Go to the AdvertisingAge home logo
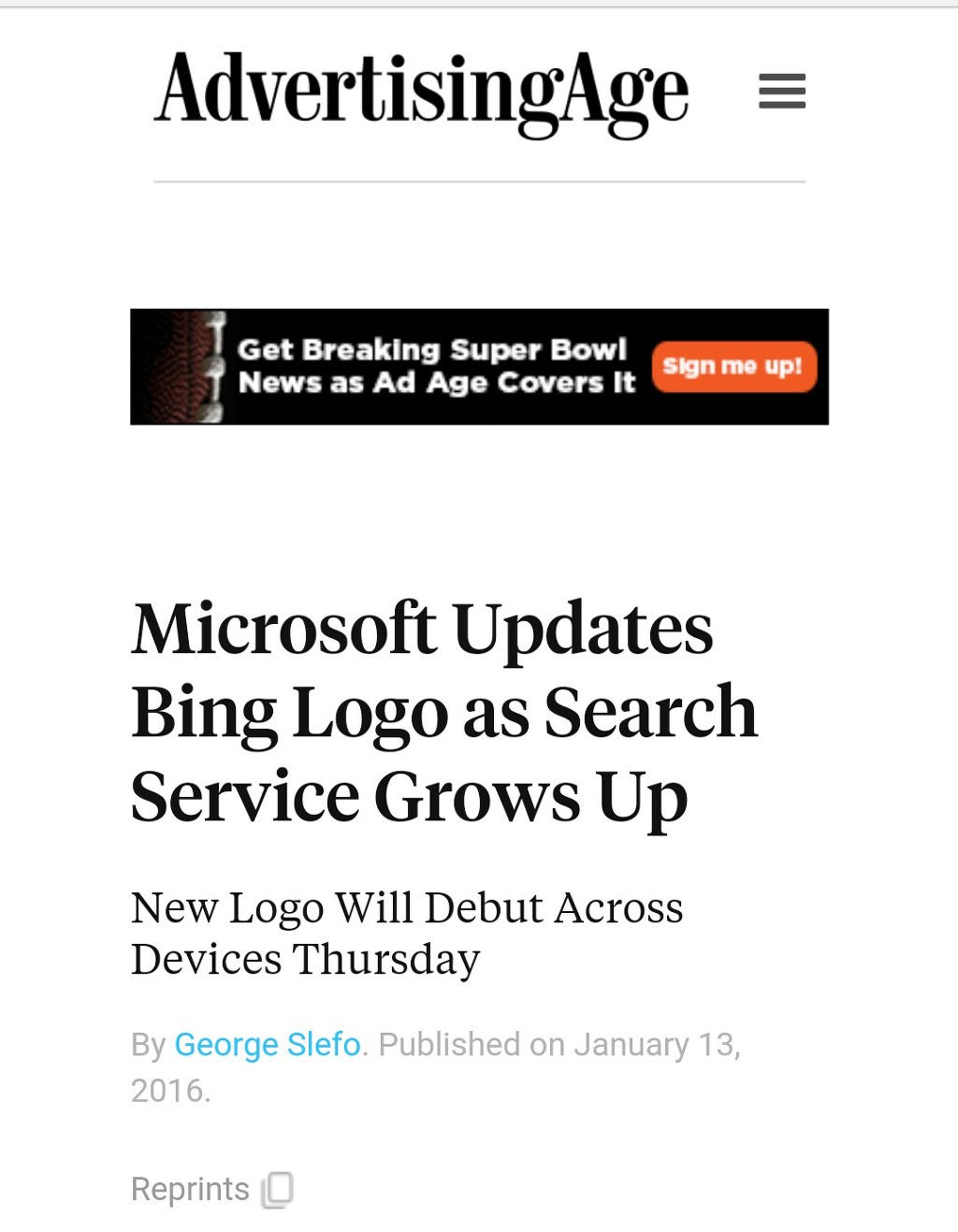Viewport: 958px width, 1232px height. [x=421, y=91]
